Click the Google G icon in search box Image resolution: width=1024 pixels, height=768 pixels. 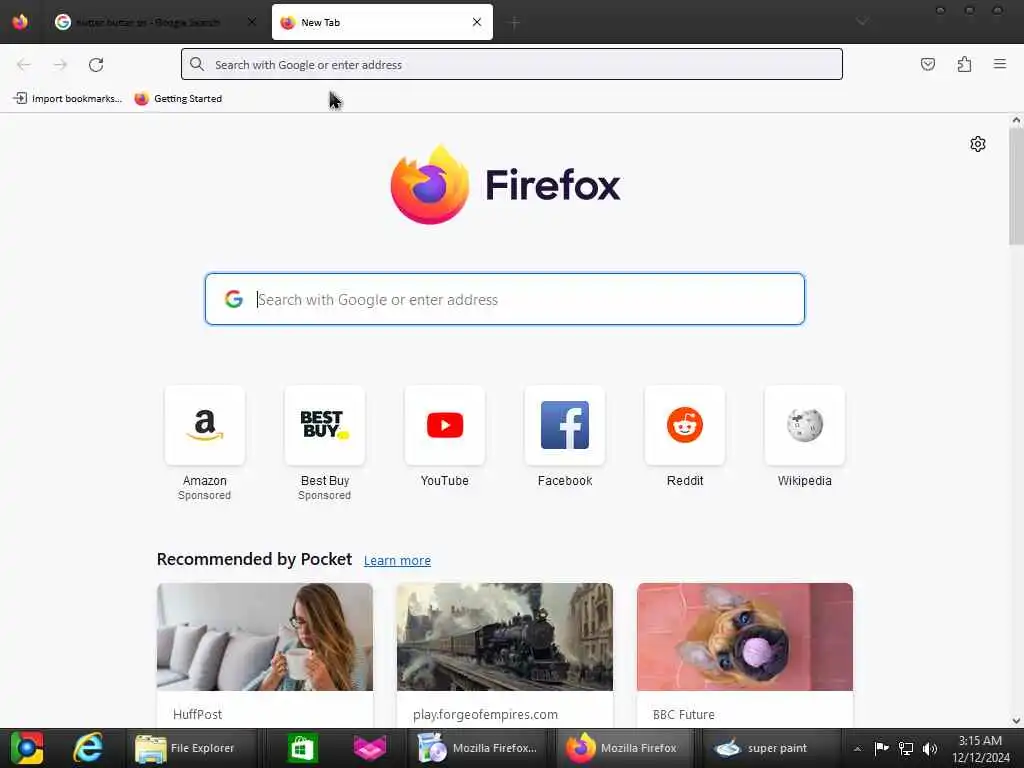point(233,299)
